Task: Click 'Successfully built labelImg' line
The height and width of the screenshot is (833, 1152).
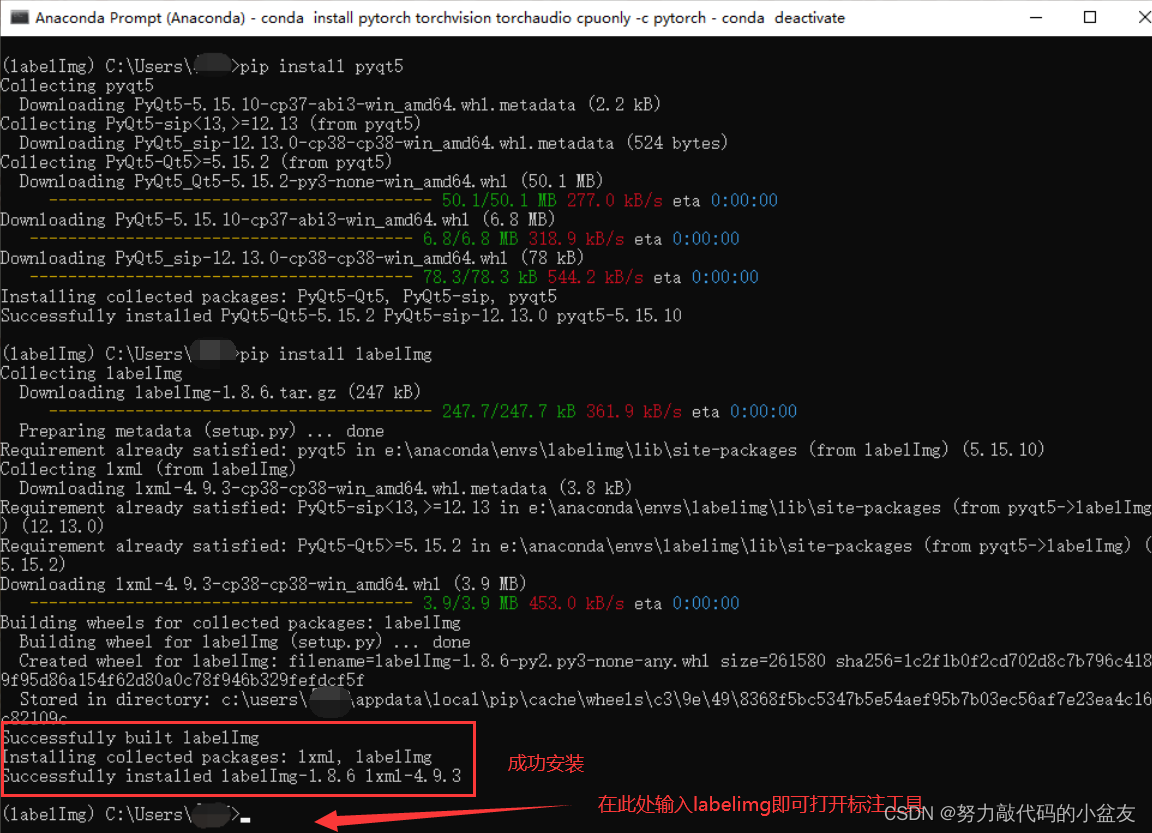Action: [131, 738]
